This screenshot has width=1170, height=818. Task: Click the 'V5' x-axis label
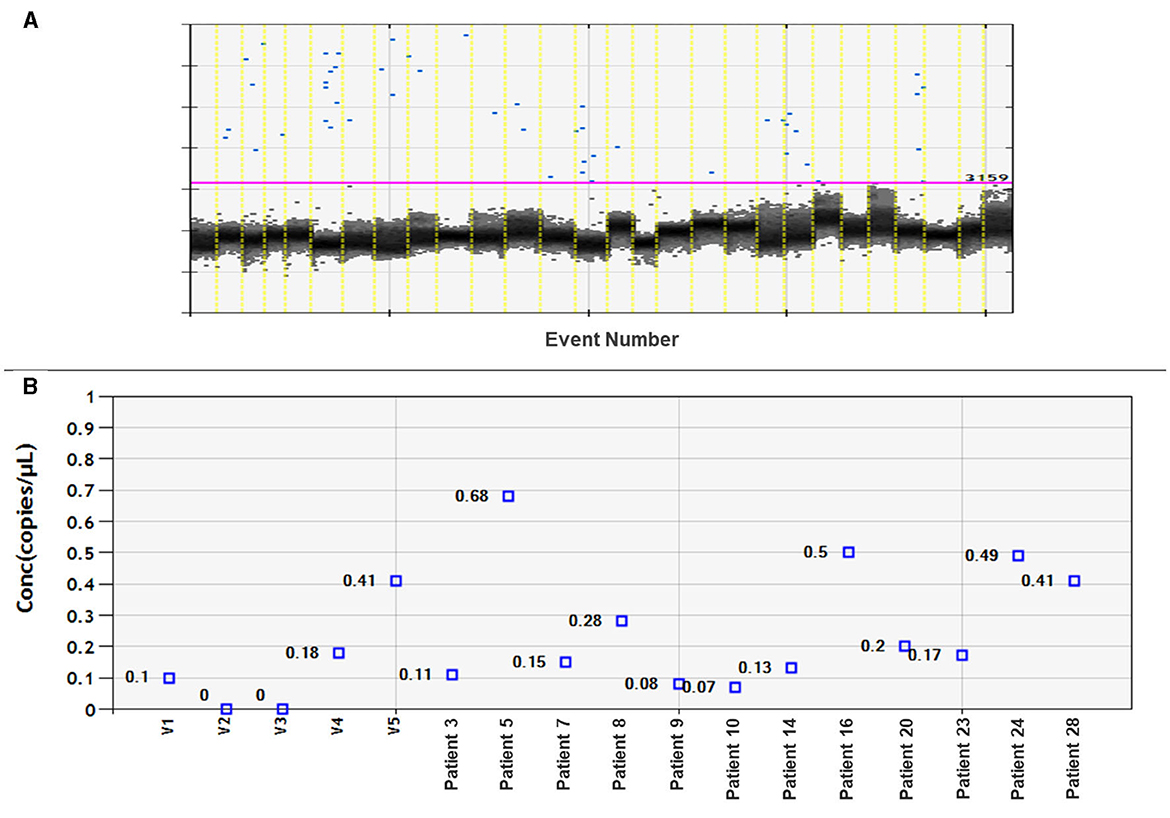[x=395, y=726]
